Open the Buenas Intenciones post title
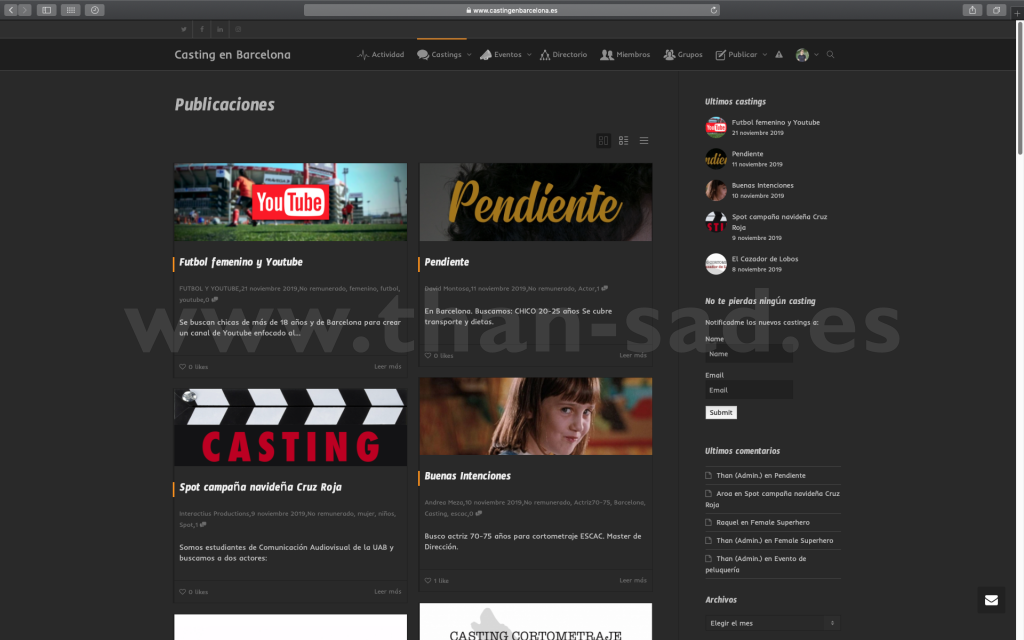This screenshot has width=1024, height=640. click(468, 476)
